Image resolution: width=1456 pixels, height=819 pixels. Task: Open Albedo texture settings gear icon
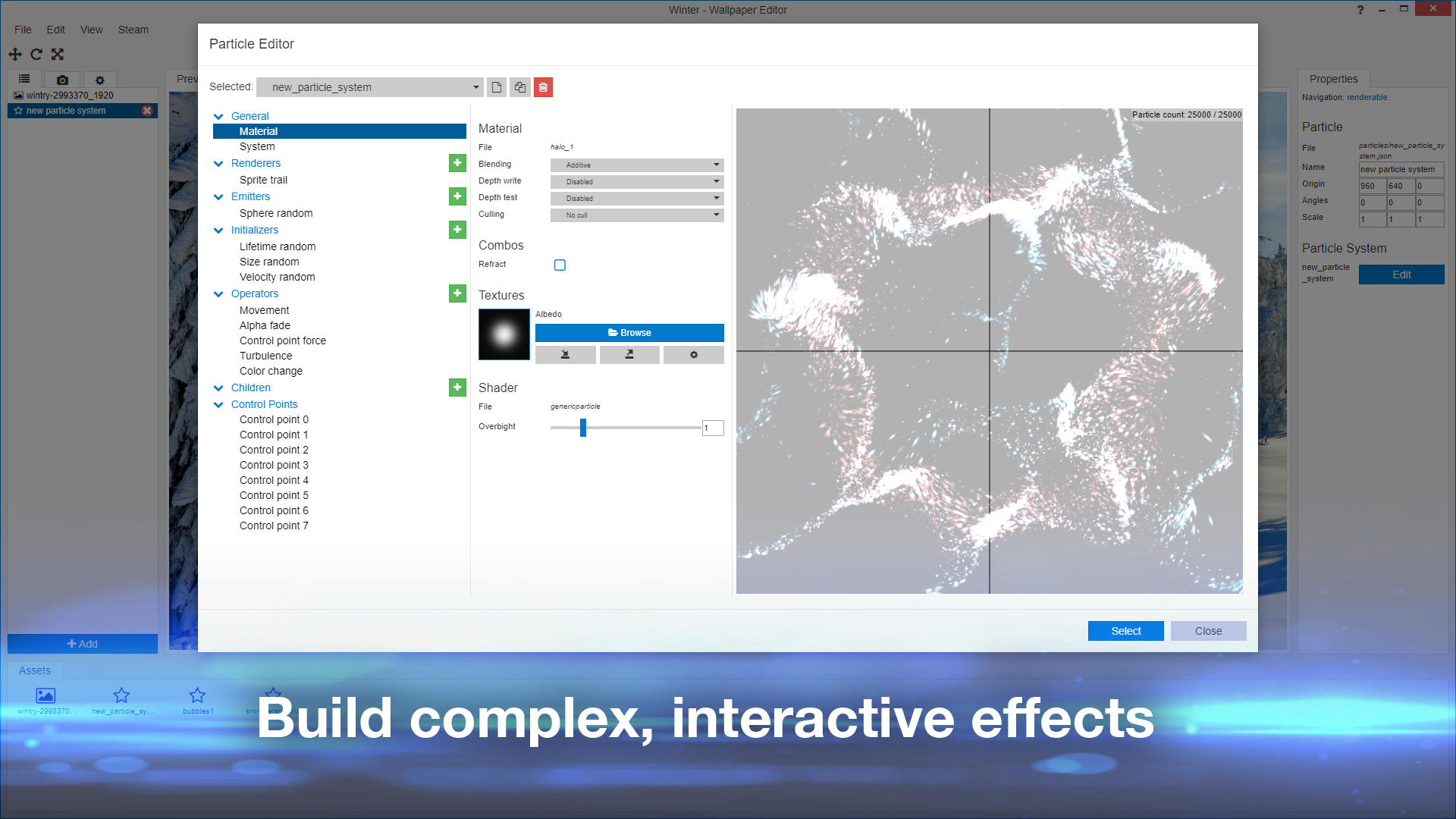693,355
